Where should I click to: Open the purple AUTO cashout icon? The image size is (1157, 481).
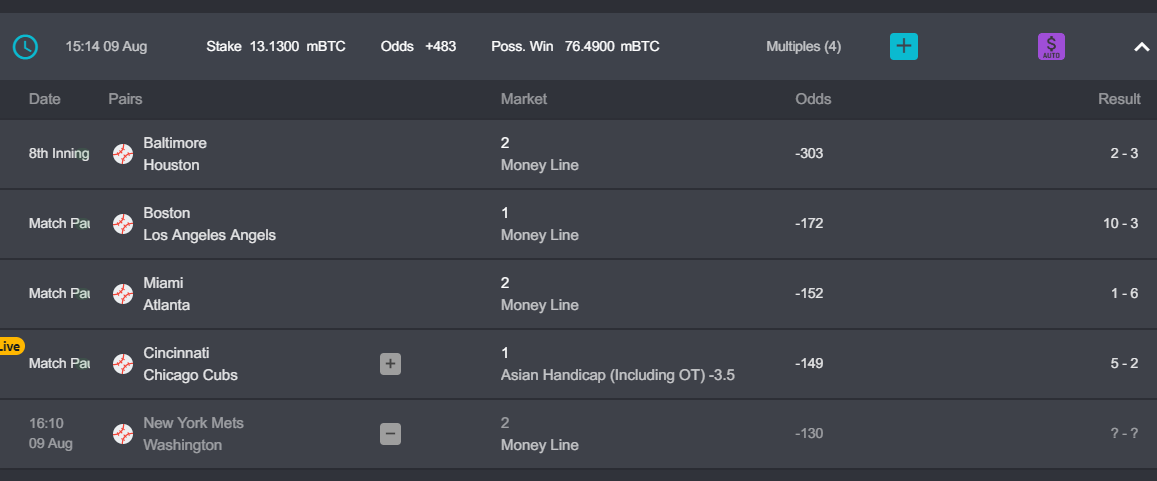click(x=1051, y=46)
